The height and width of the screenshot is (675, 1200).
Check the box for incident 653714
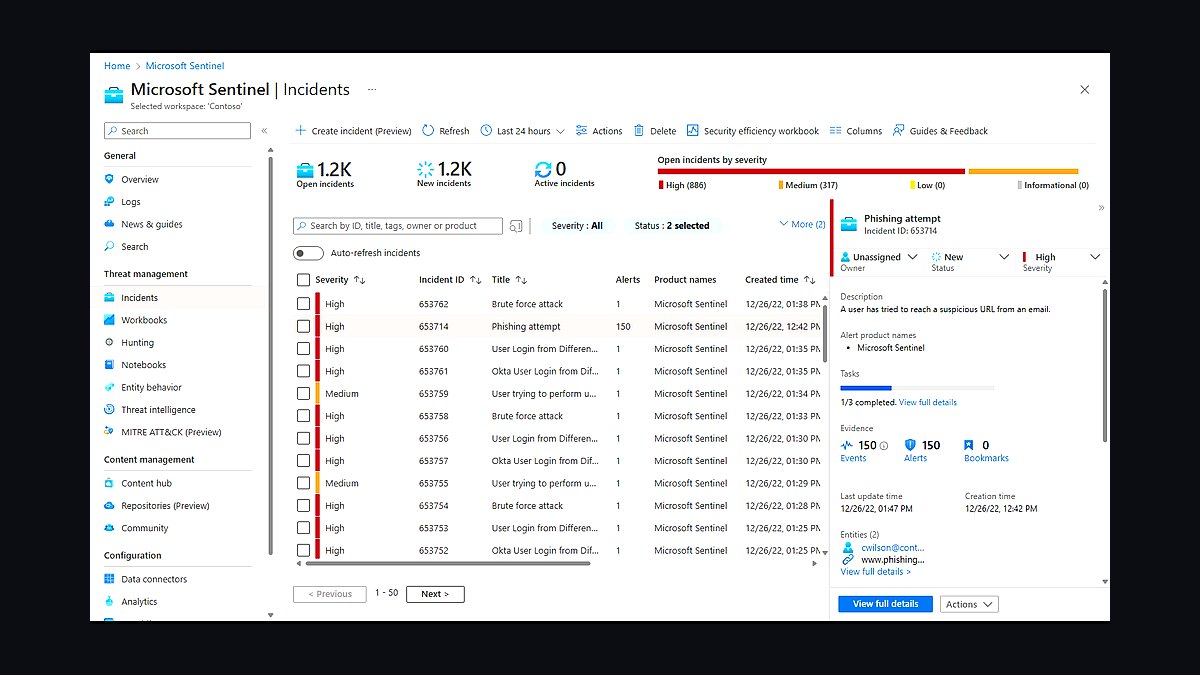[x=304, y=326]
